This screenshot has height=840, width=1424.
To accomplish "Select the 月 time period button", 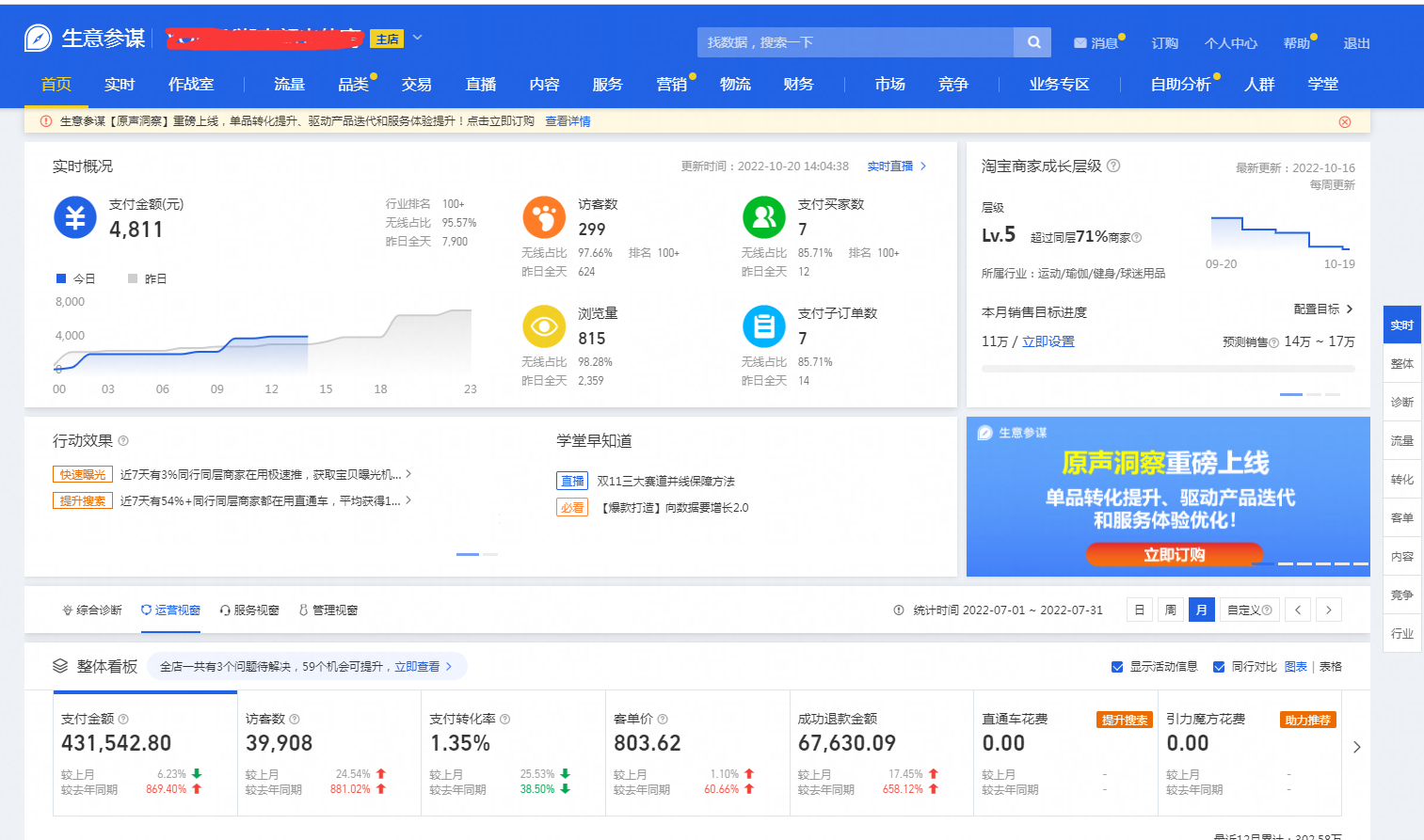I will click(x=1201, y=610).
